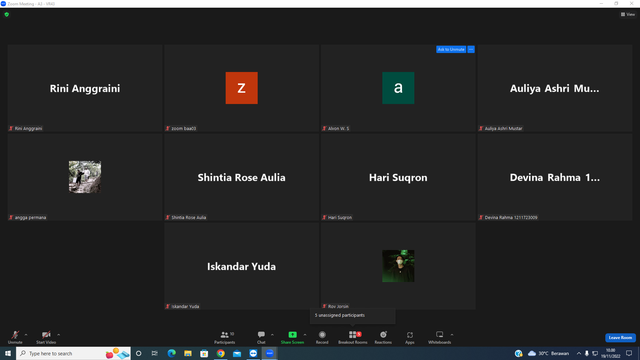
Task: Click the active Zoom taskbar icon
Action: coord(269,353)
